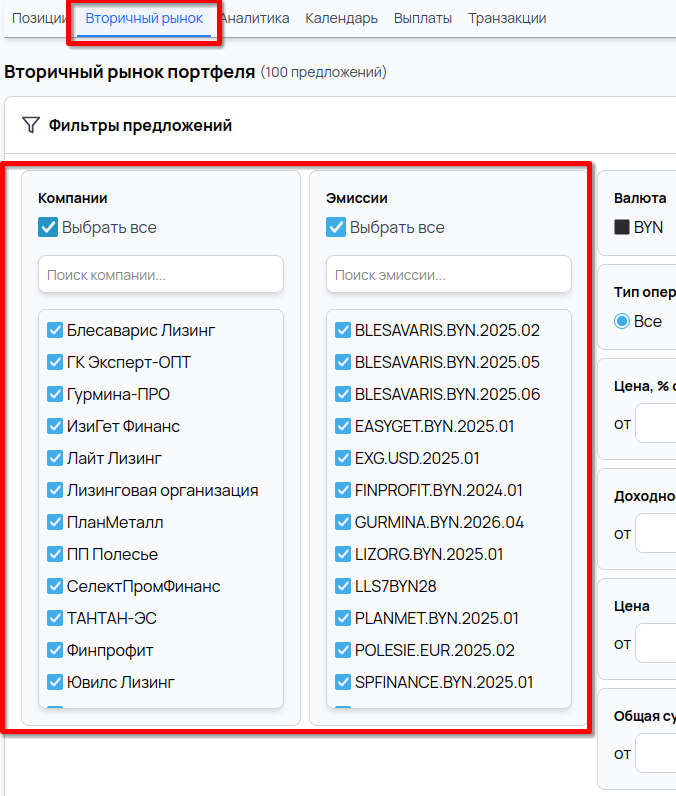Screen dimensions: 676x796
Task: Expand the Фильтры предложений header
Action: 140,125
